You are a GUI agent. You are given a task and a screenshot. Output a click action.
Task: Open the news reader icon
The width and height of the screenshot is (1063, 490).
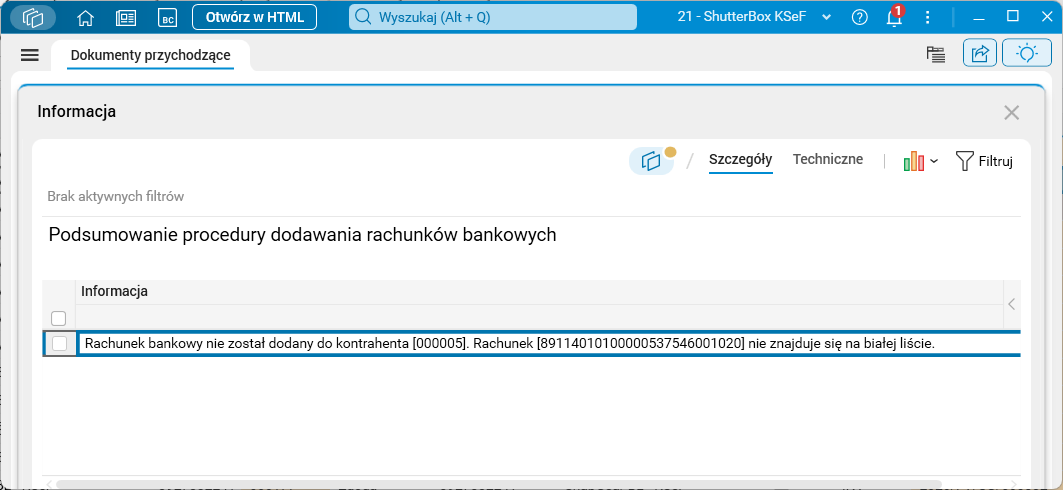point(126,18)
